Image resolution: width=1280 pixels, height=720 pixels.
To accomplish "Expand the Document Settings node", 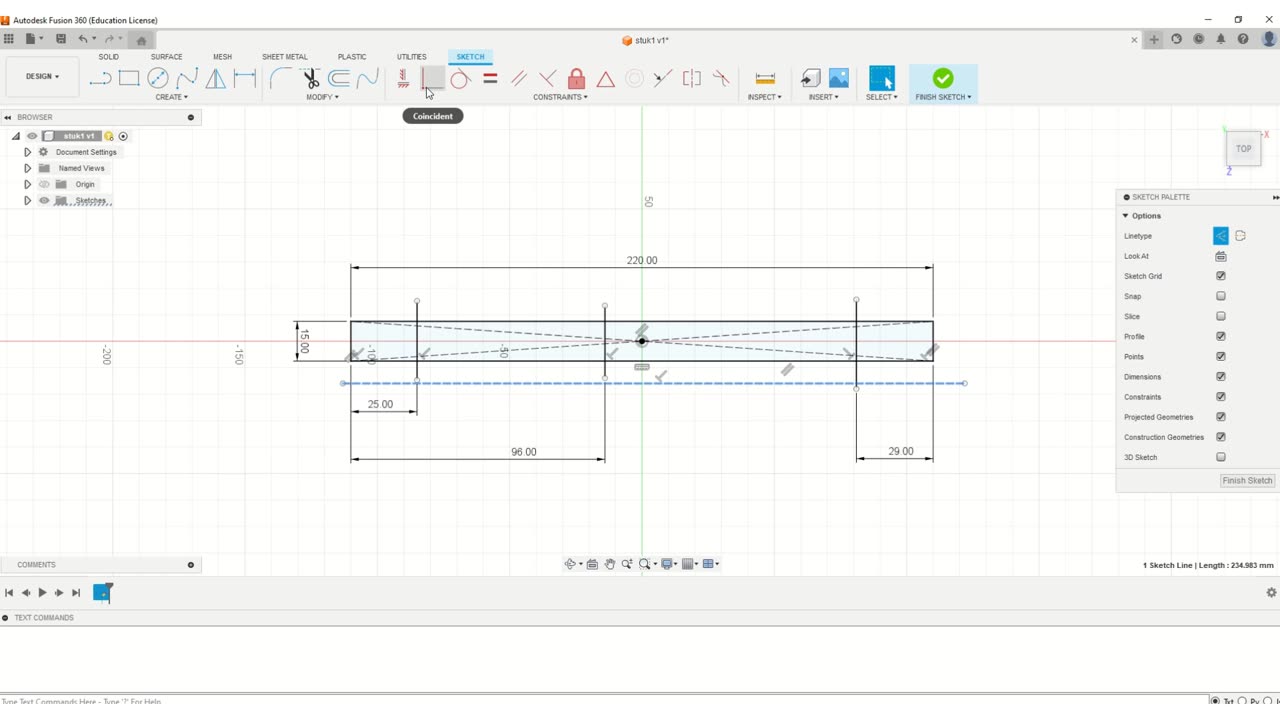I will (x=28, y=152).
